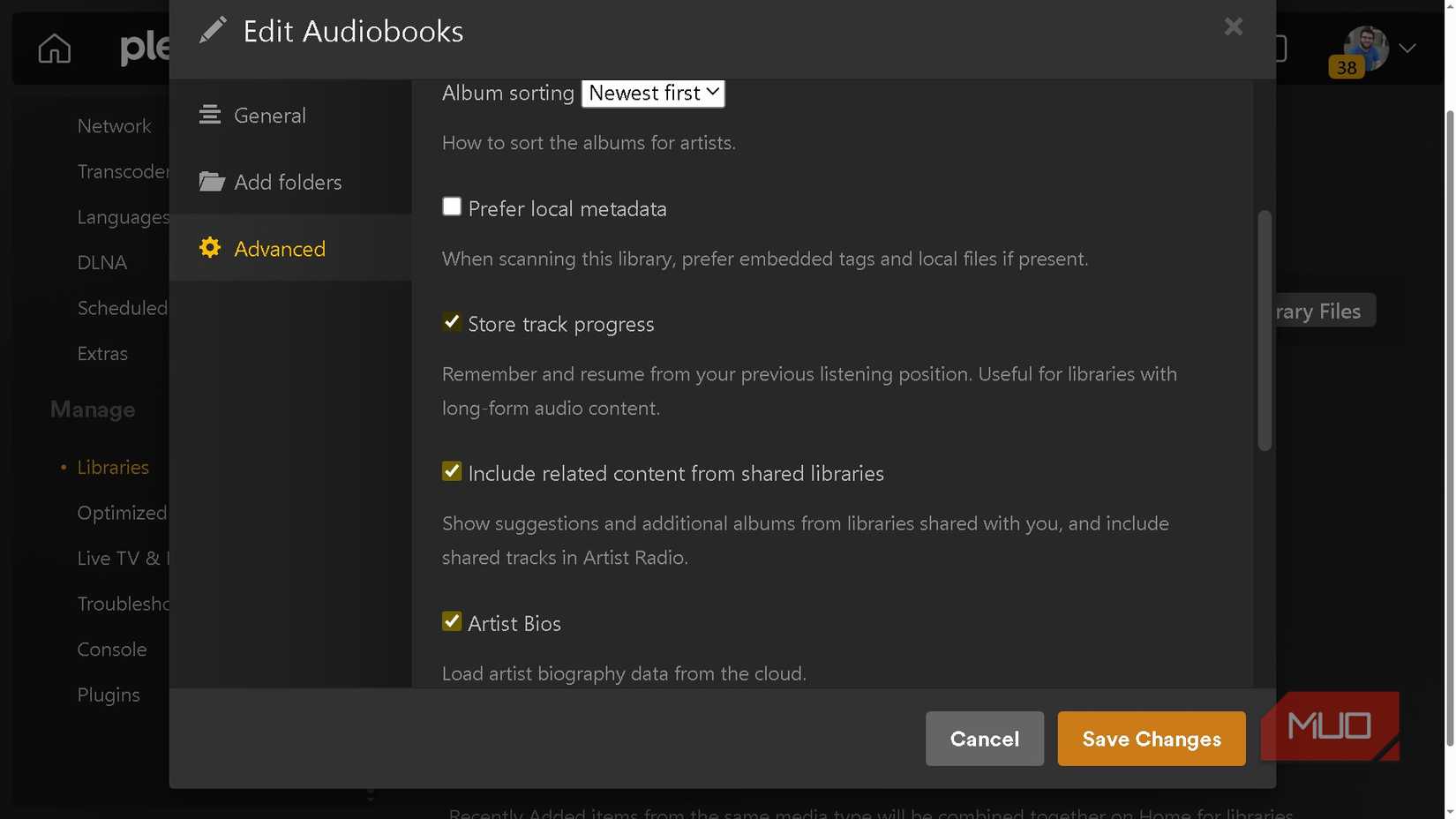This screenshot has height=819, width=1456.
Task: Click the dialog's vertical scrollbar thumb
Action: 1265,331
